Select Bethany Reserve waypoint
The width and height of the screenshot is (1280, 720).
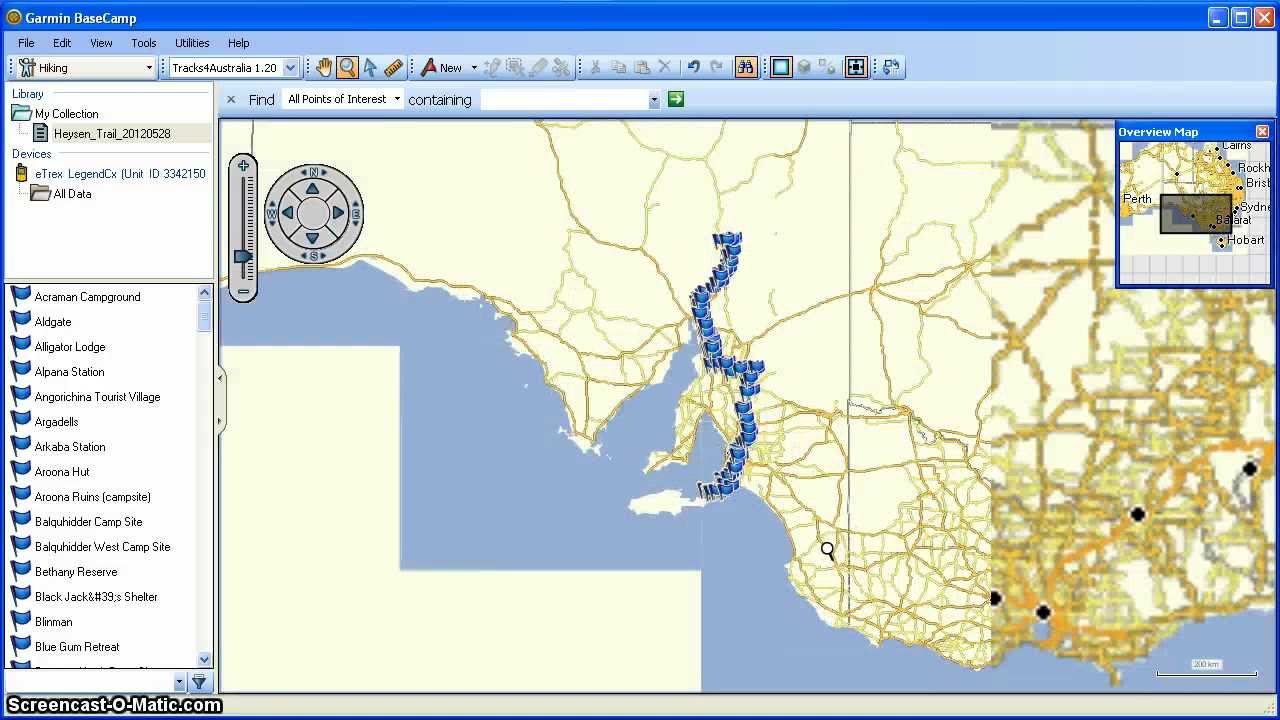[x=76, y=572]
